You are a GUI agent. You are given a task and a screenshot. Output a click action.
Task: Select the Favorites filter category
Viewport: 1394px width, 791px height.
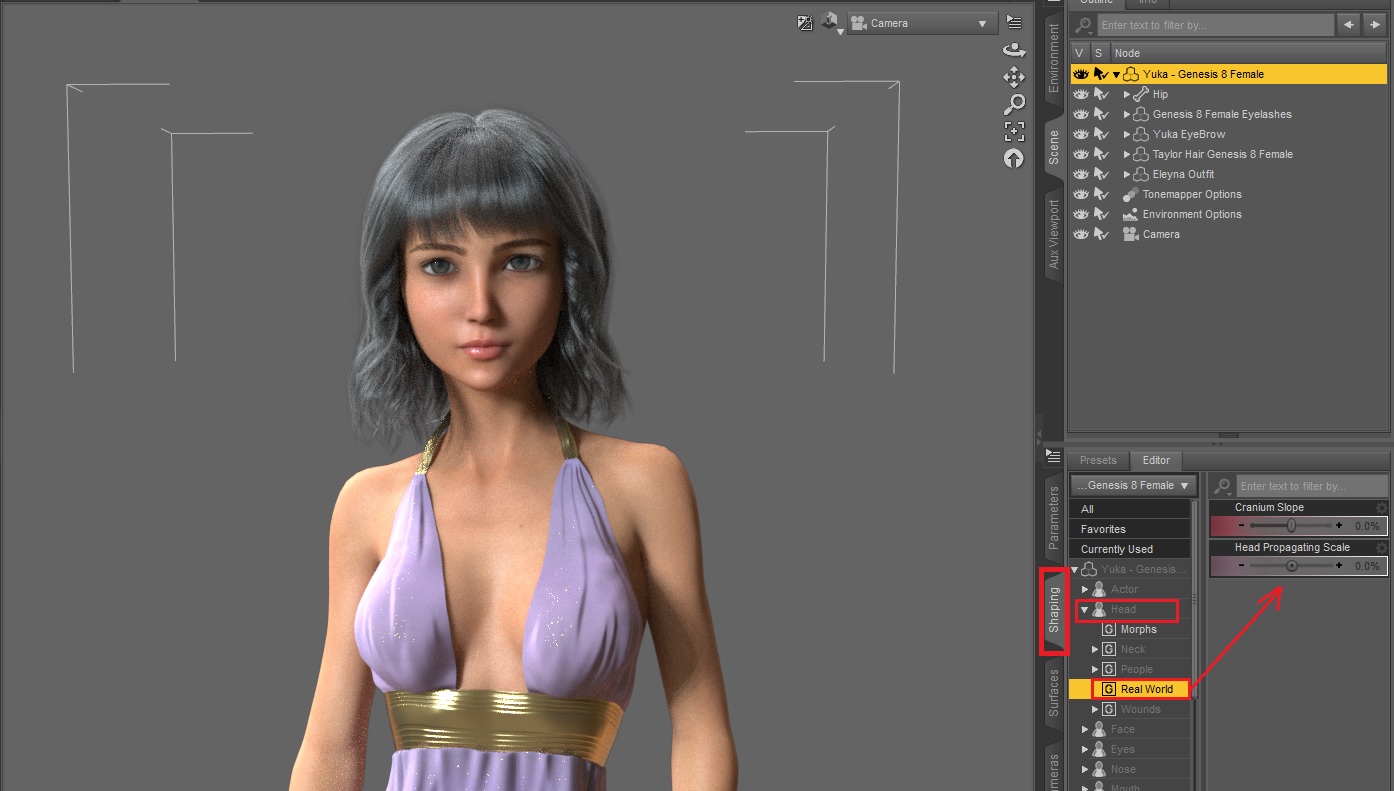click(1130, 529)
